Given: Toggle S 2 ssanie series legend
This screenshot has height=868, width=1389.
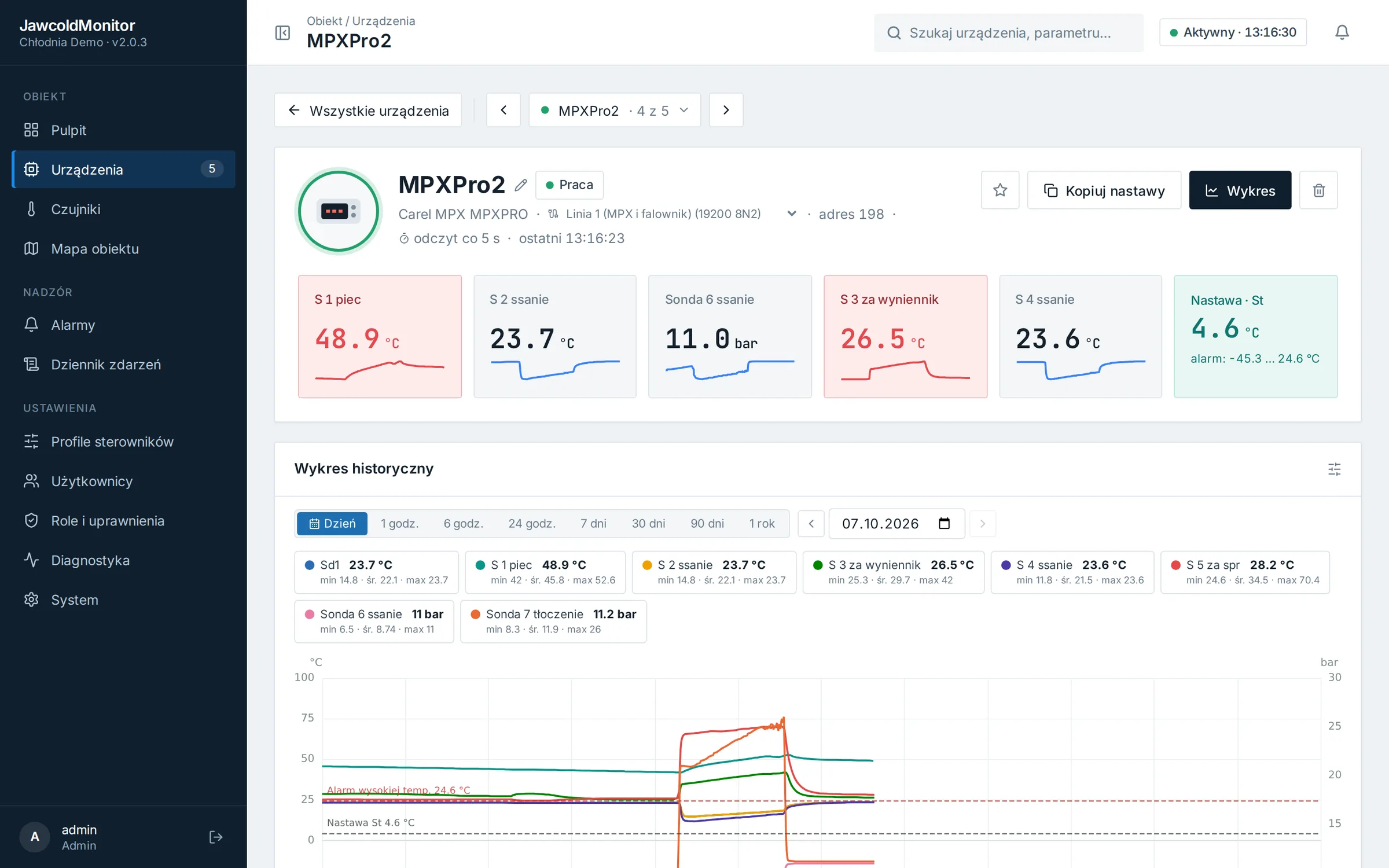Looking at the screenshot, I should pos(714,572).
